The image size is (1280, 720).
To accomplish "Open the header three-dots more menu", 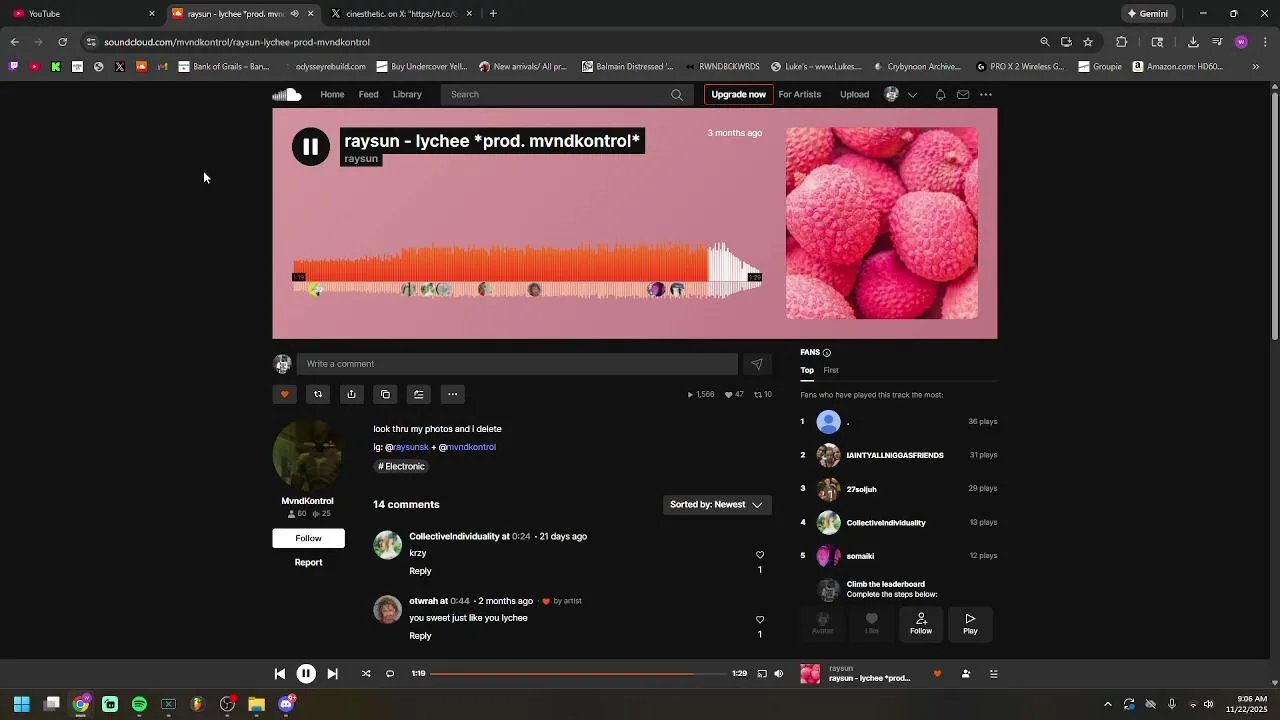I will tap(986, 95).
